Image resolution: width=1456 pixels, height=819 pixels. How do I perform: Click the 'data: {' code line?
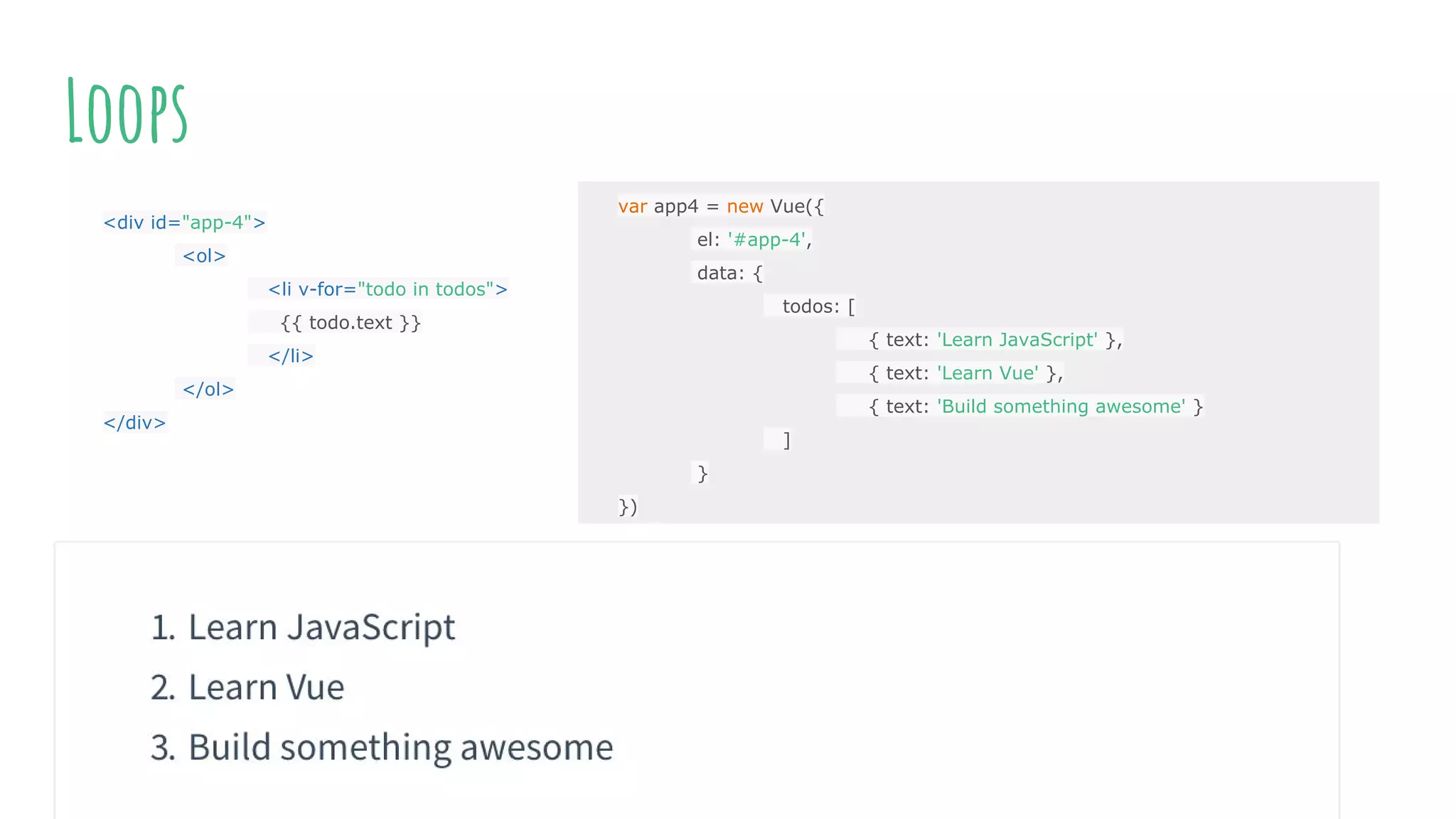point(729,274)
